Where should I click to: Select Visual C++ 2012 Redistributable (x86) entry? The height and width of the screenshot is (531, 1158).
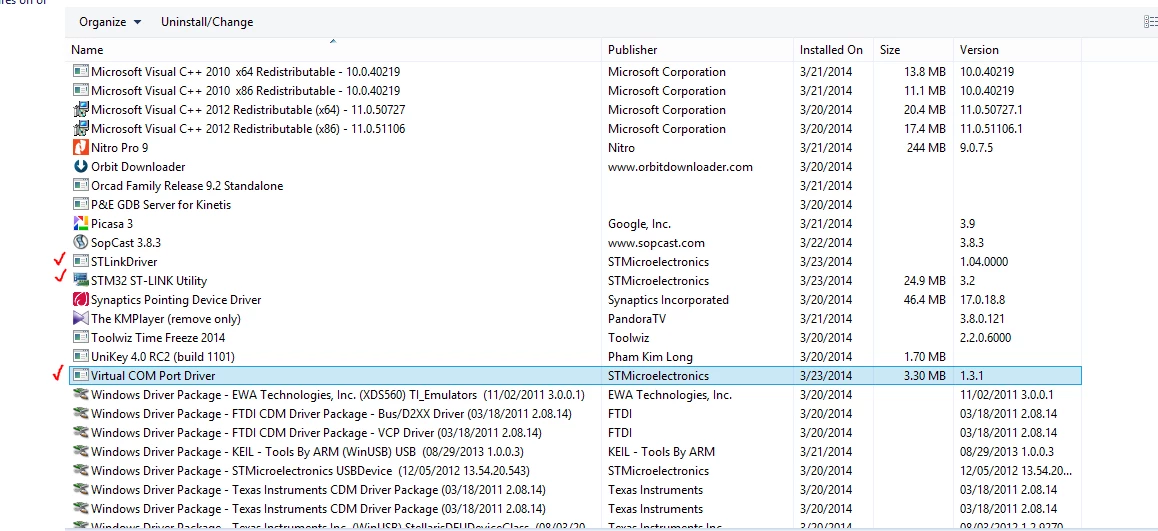coord(248,129)
